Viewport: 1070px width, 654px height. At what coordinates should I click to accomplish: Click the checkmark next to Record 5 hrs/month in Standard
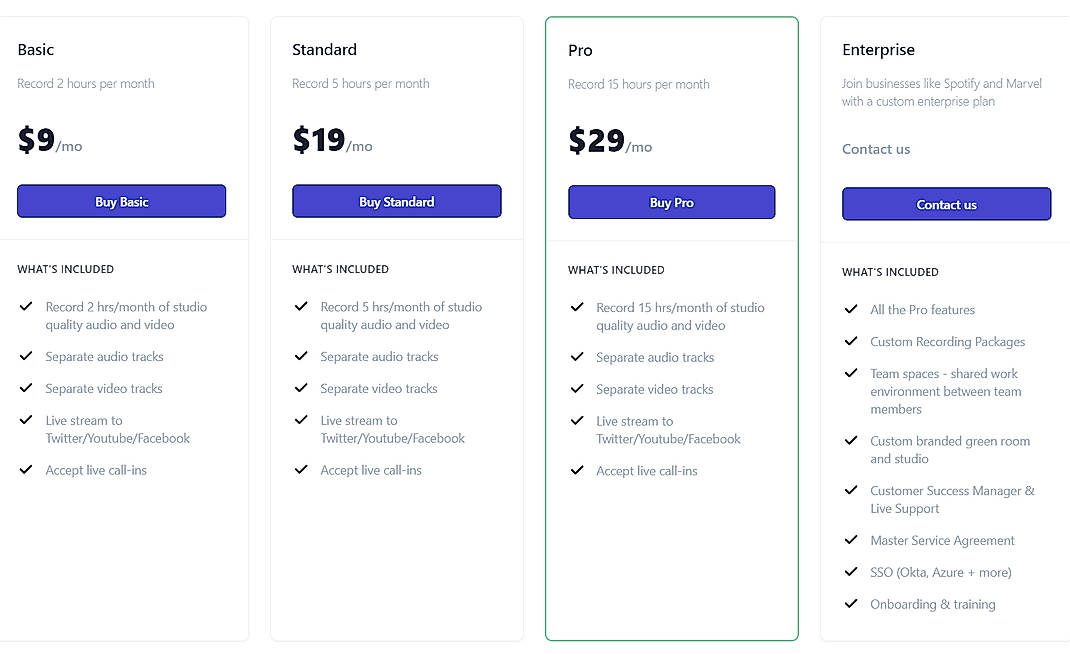pos(301,306)
